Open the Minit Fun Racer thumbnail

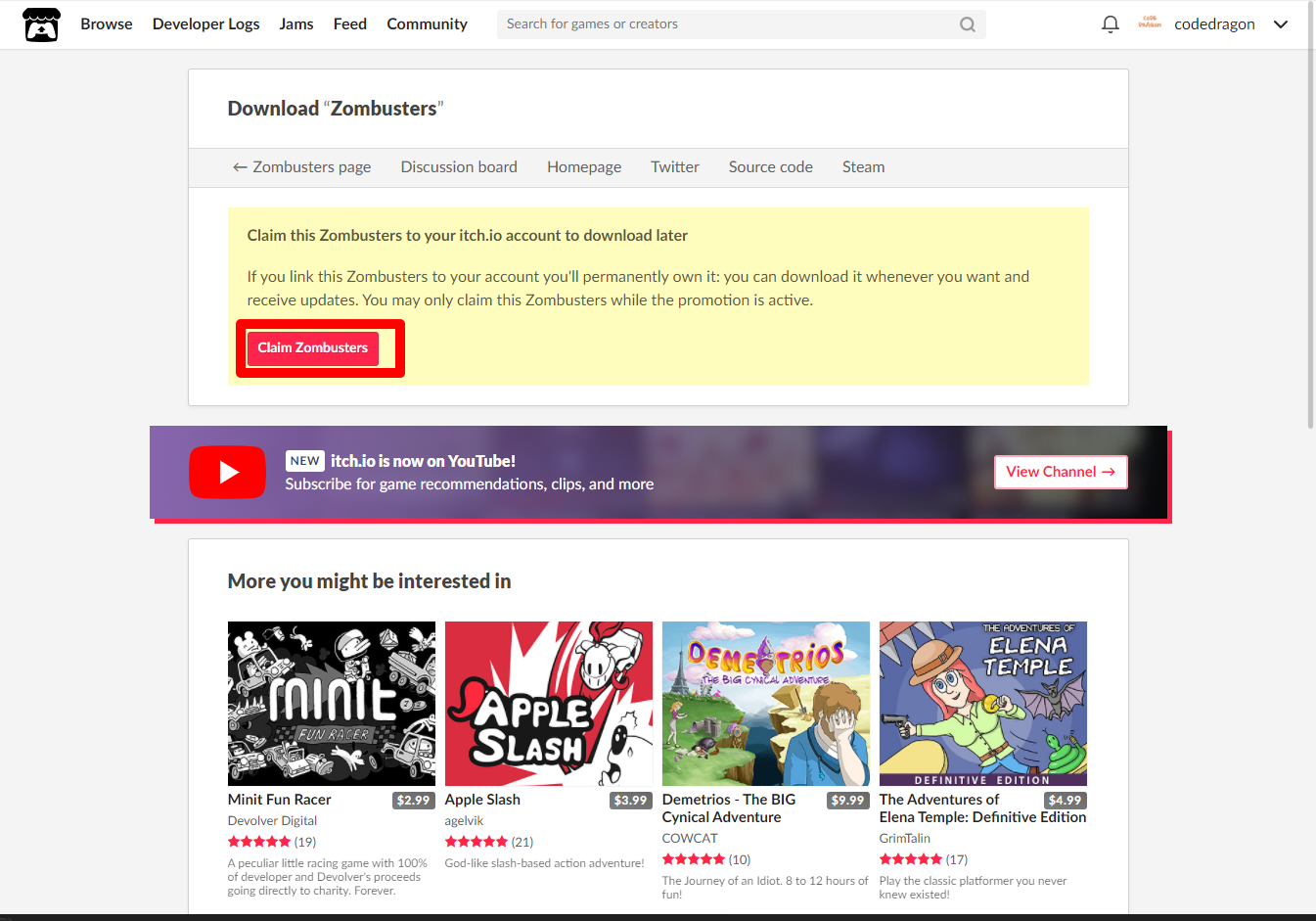(332, 704)
